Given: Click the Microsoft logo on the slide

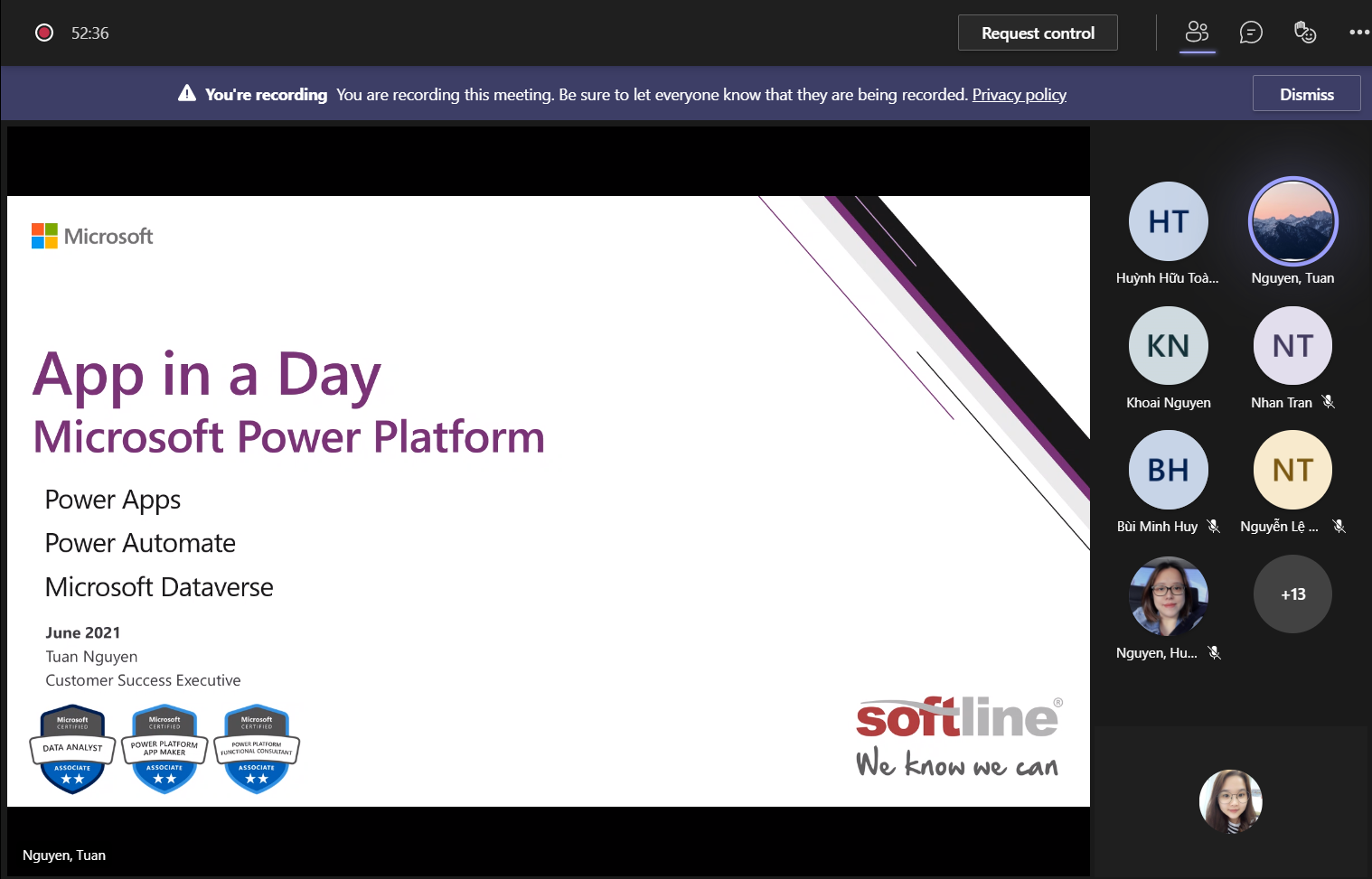Looking at the screenshot, I should coord(92,237).
